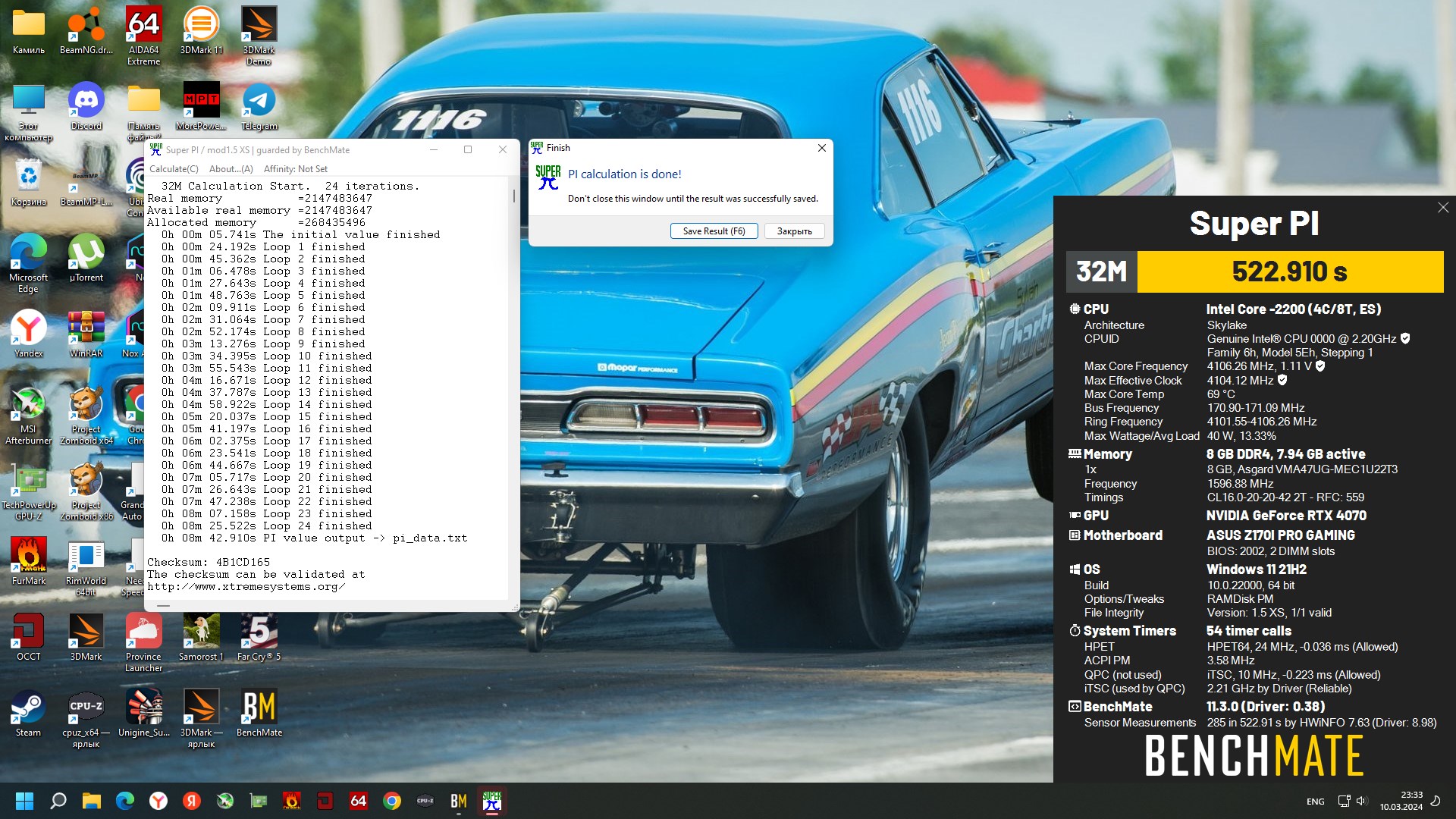Open the FurMark desktop icon
Screen dimensions: 1456x819
[x=29, y=561]
